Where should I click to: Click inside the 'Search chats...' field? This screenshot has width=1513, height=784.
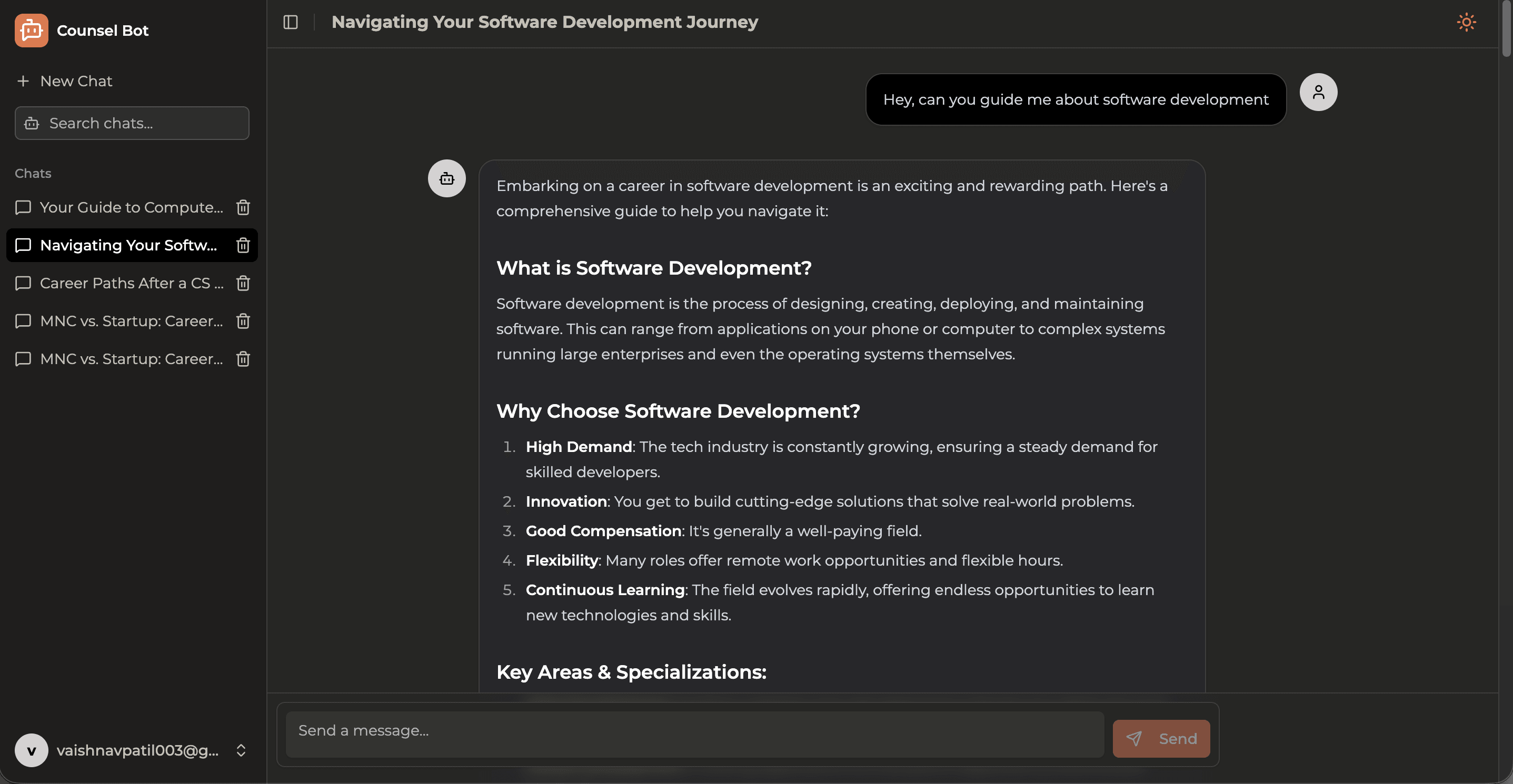117,123
